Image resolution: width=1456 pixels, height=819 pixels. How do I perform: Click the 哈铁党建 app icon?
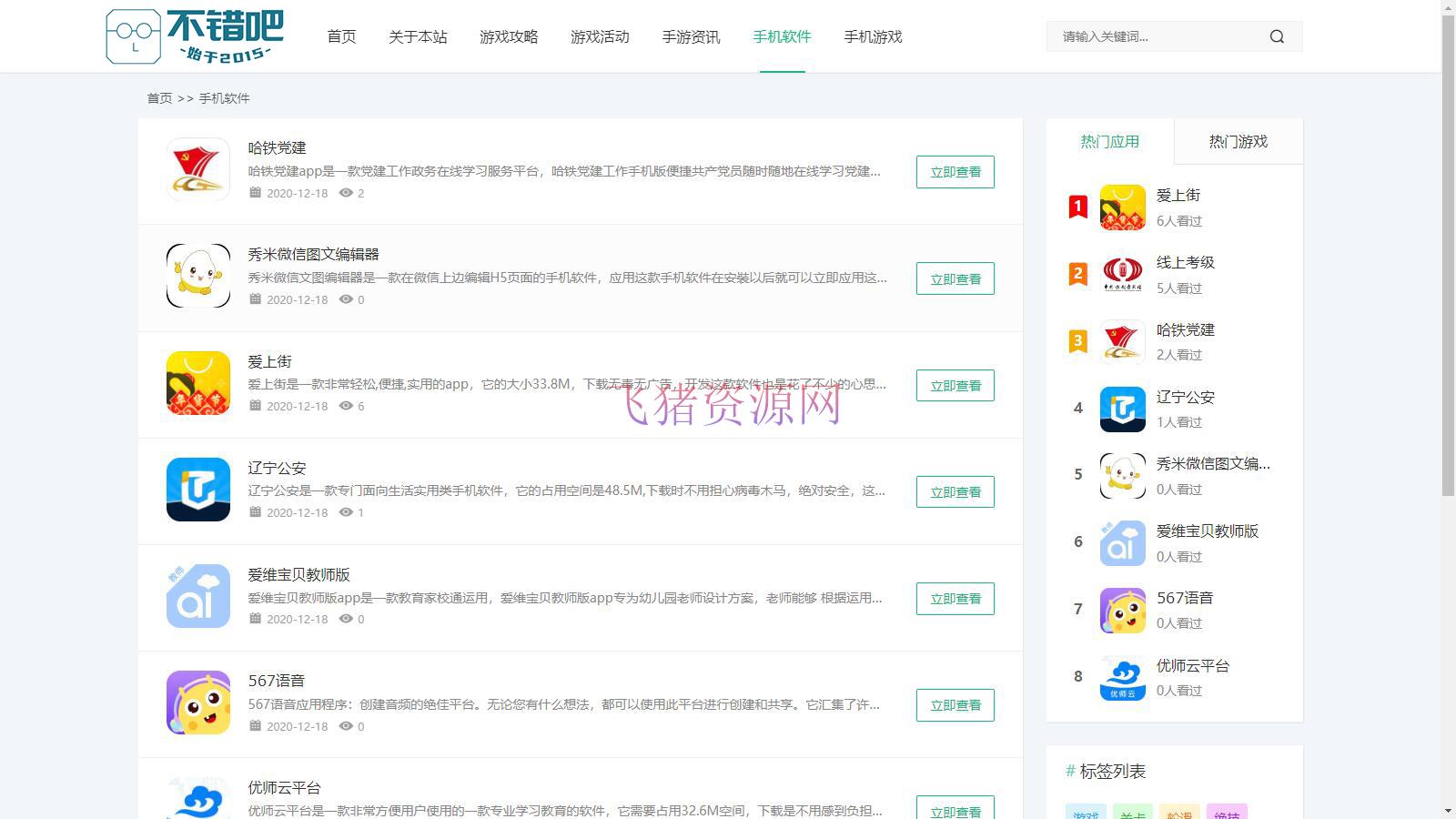(197, 169)
